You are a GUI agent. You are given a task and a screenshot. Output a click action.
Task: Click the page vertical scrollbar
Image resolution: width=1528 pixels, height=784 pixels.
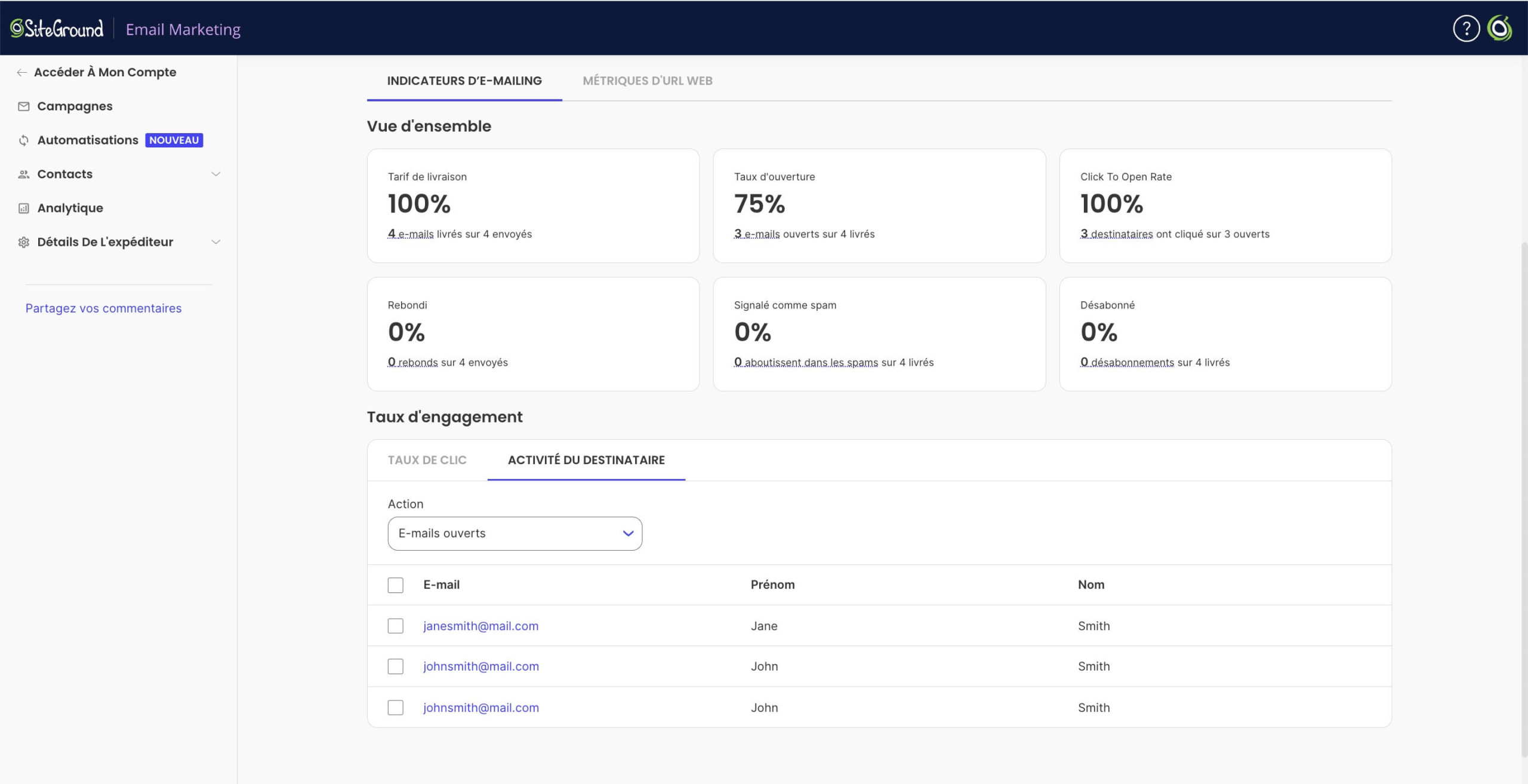(x=1524, y=500)
